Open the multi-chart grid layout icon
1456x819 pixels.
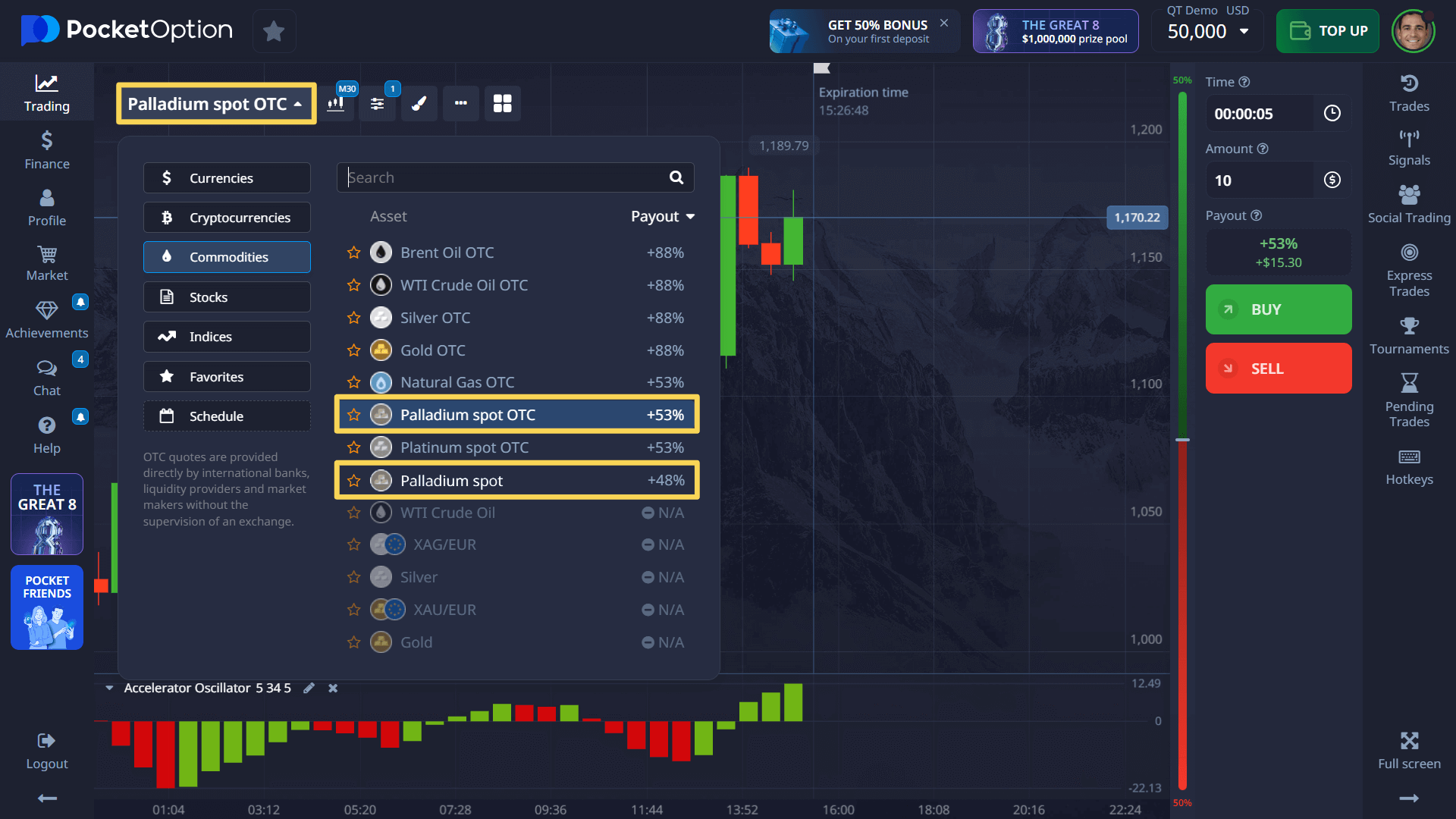[502, 104]
